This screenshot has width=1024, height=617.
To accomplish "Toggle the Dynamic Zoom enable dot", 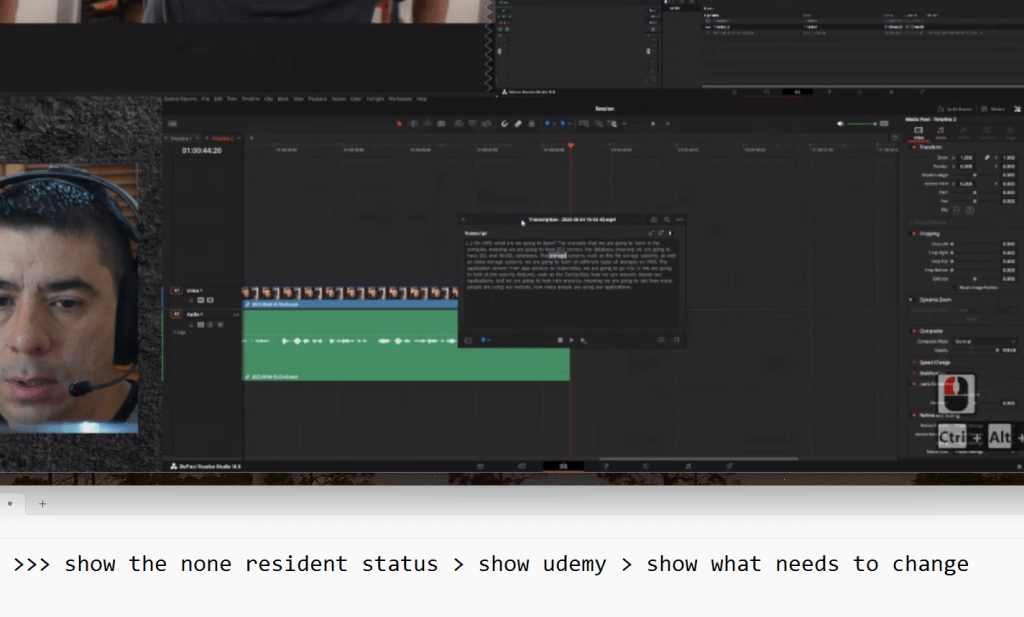I will [912, 300].
